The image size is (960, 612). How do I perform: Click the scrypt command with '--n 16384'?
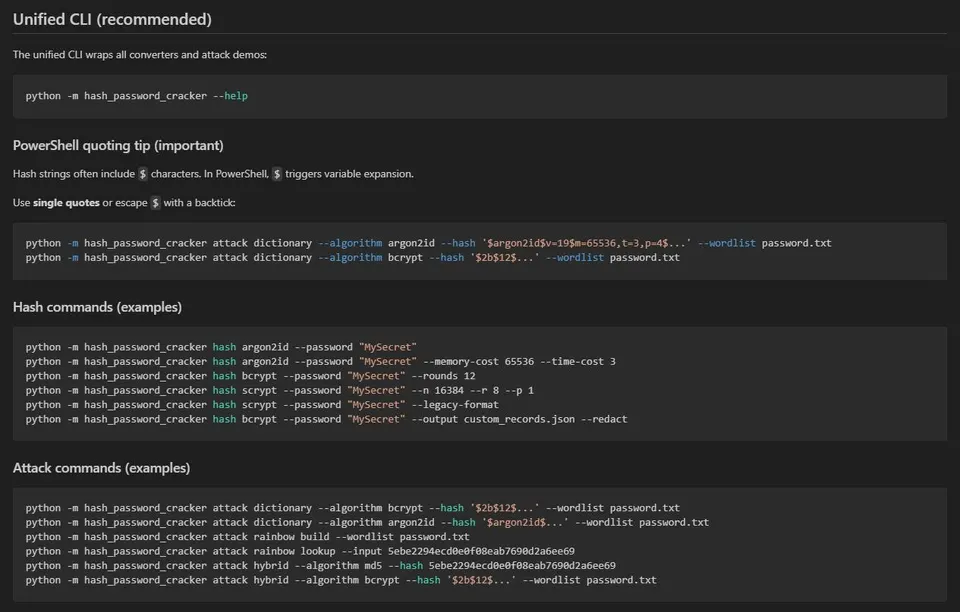click(x=280, y=390)
